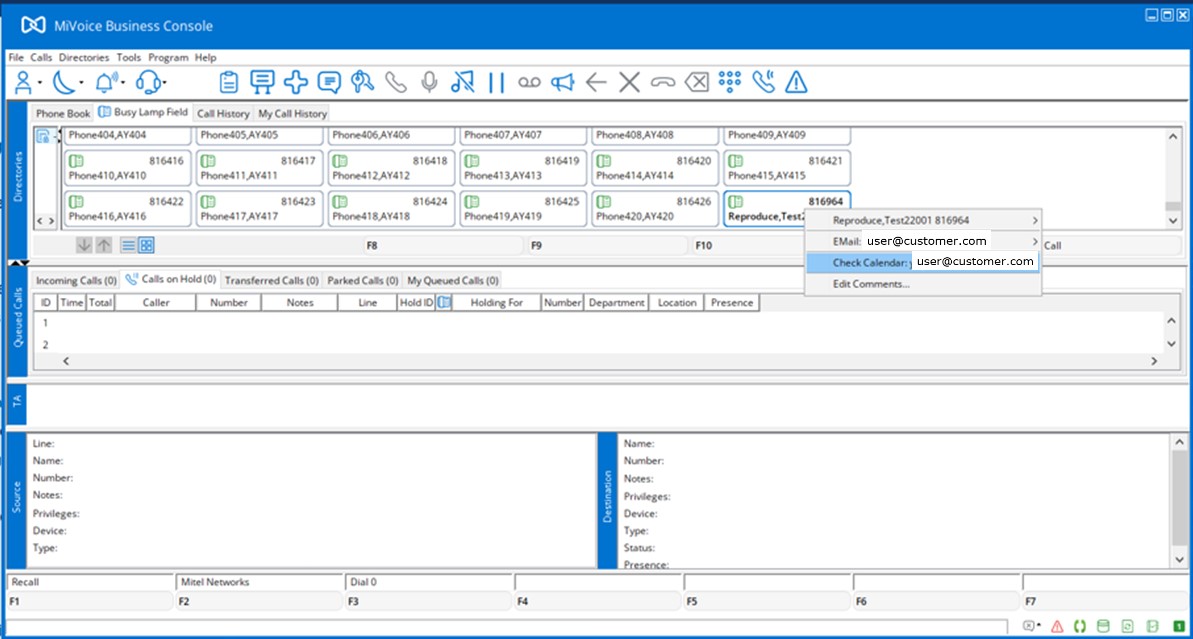Click the red alert status bar icon

click(x=1058, y=626)
